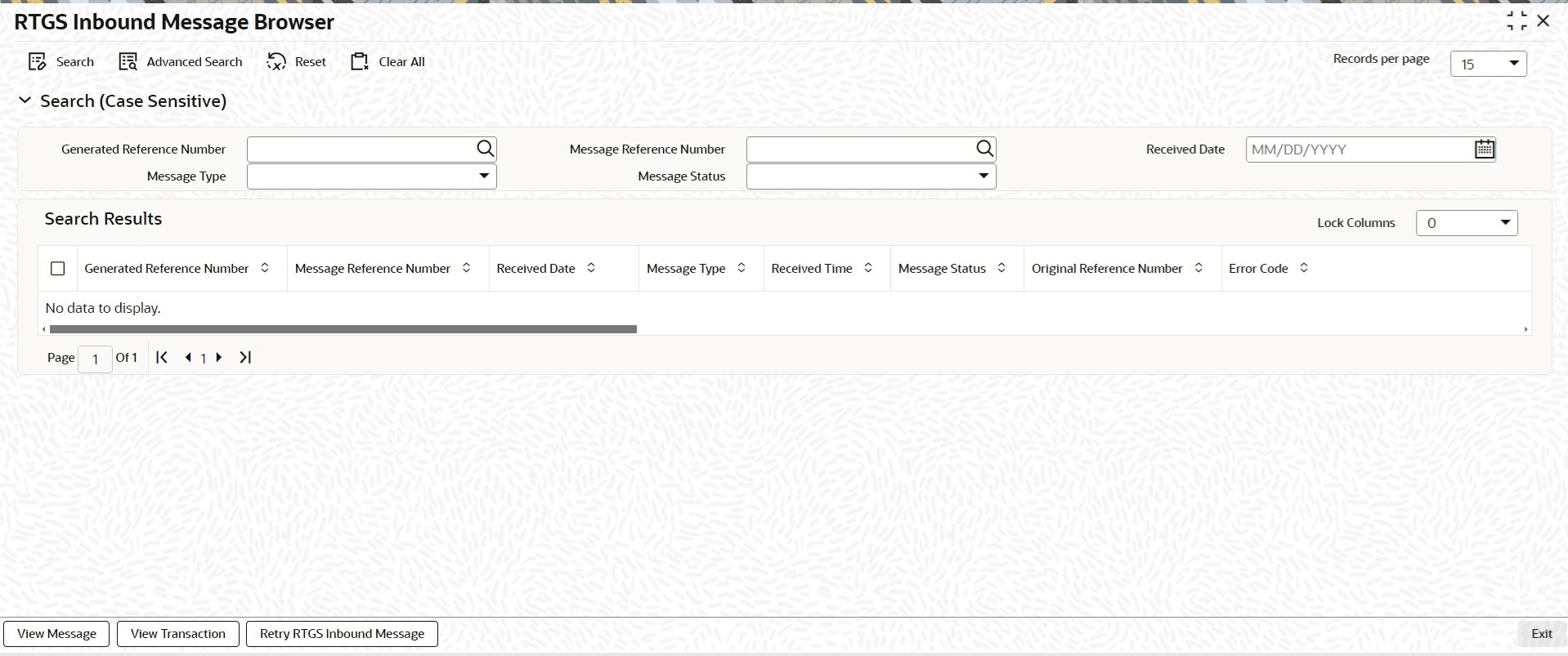Go to the last results page
Image resolution: width=1568 pixels, height=656 pixels.
(245, 358)
